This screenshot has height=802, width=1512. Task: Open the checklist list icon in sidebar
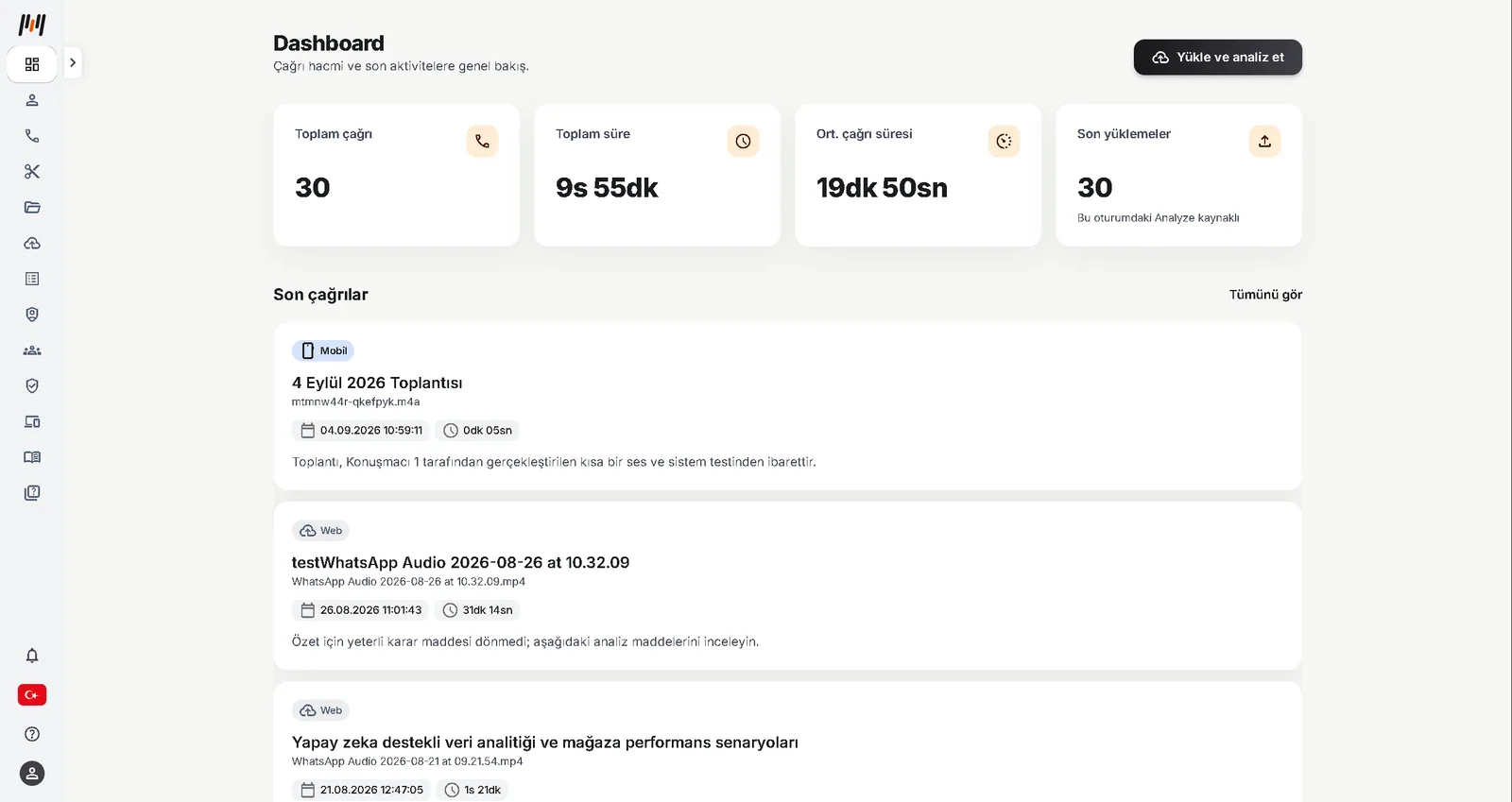(32, 279)
